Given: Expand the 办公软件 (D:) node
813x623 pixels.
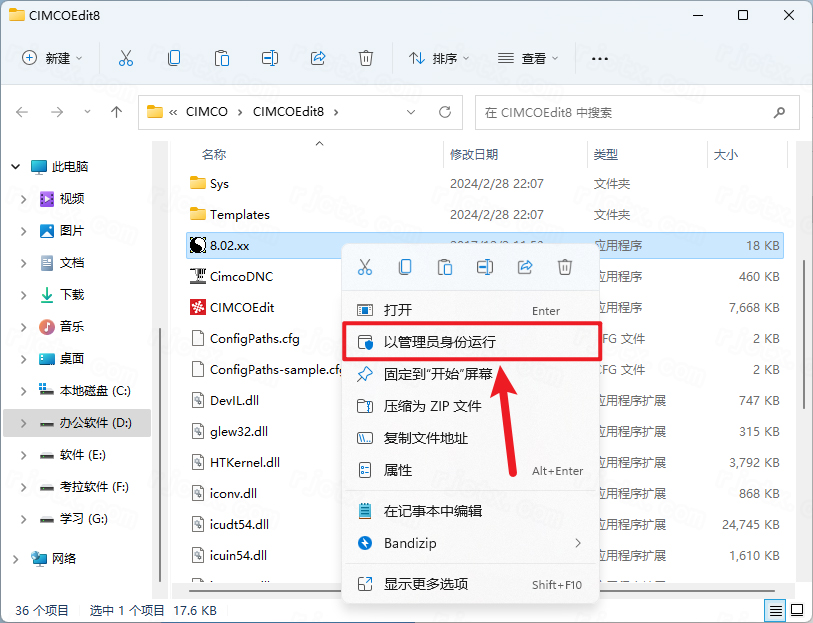Looking at the screenshot, I should click(23, 423).
